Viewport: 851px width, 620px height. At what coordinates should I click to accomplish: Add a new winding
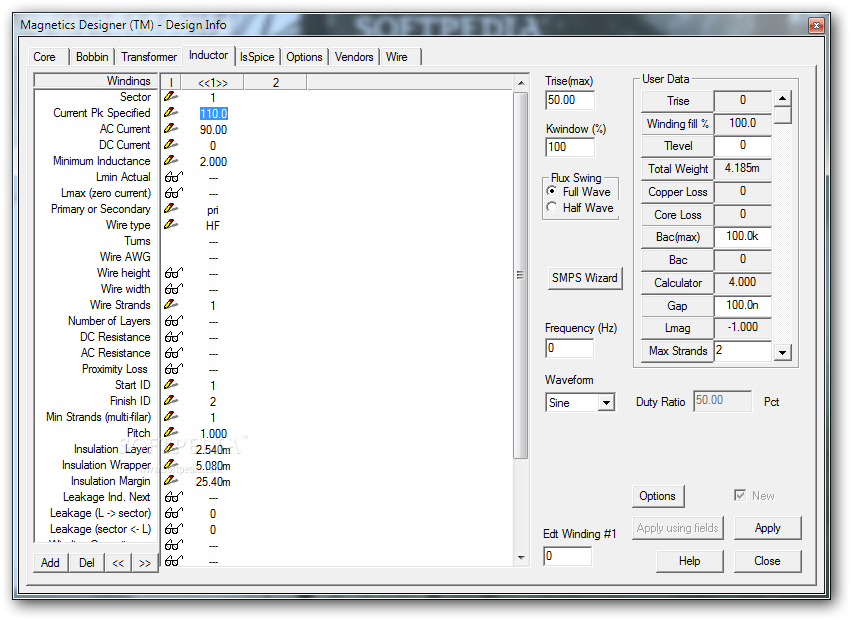(50, 563)
